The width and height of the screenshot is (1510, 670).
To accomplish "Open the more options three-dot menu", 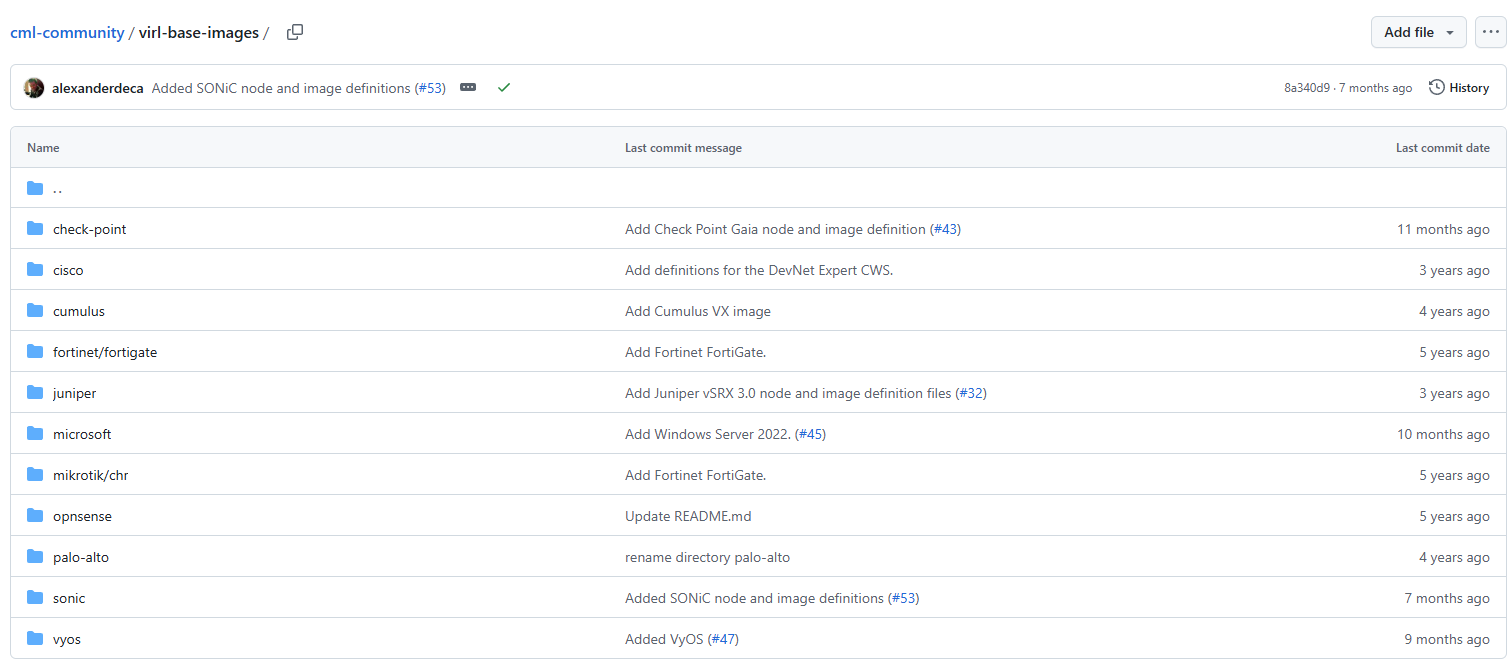I will pos(1491,32).
